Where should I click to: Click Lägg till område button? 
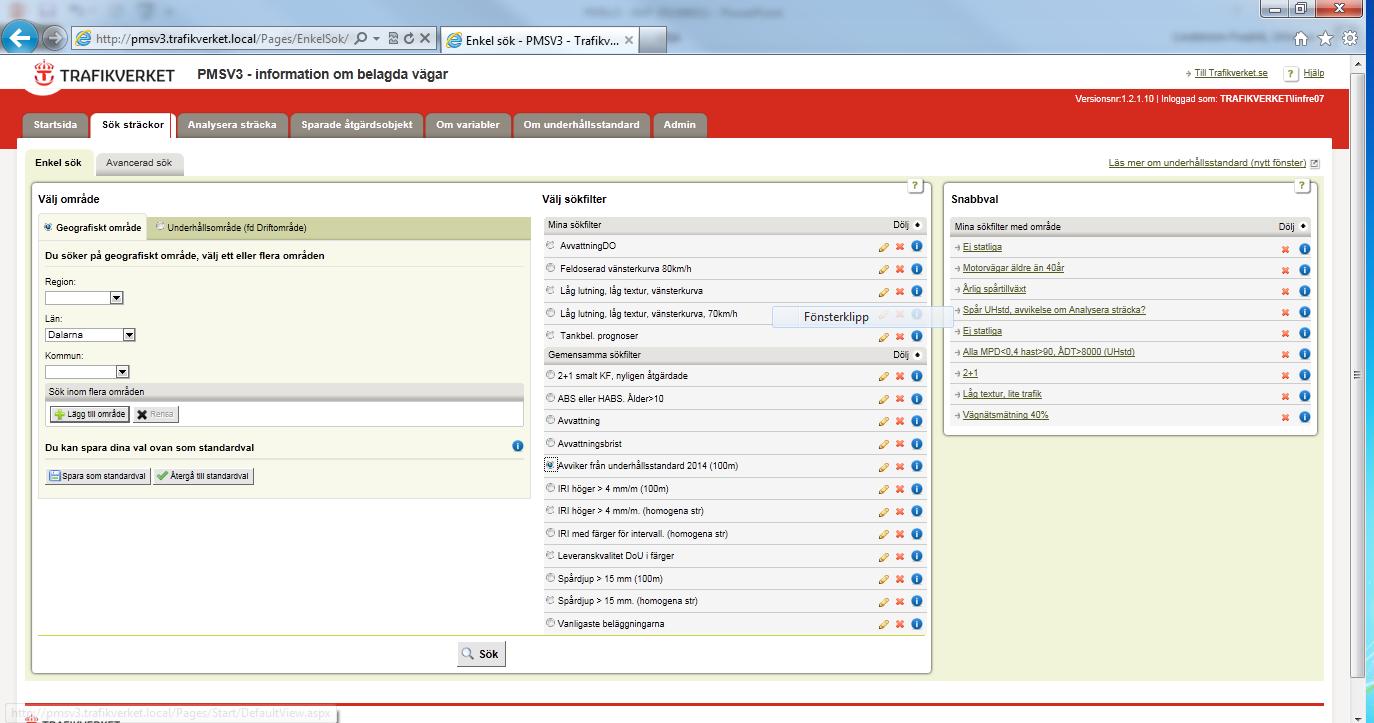90,414
